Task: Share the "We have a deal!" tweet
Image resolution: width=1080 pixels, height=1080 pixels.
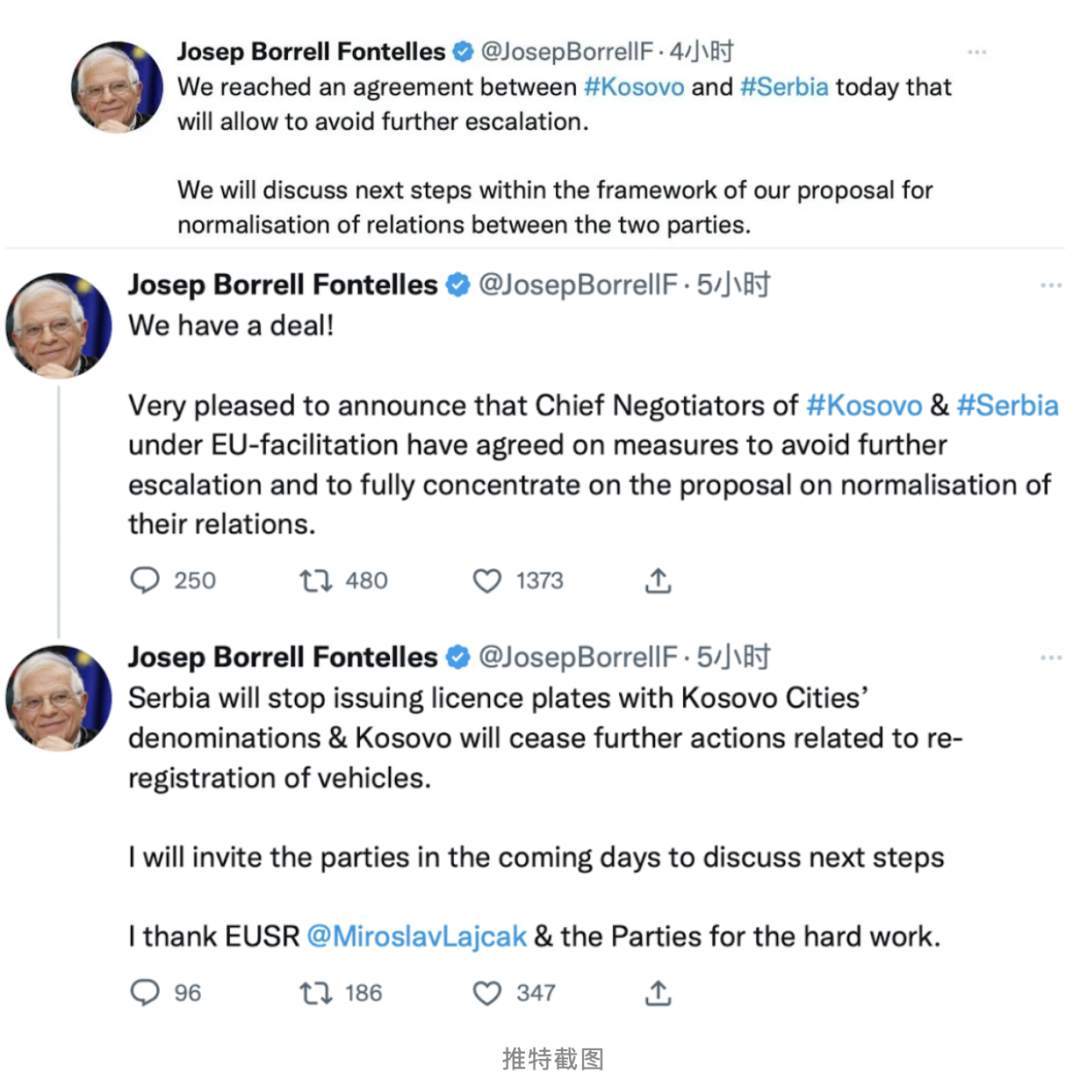Action: point(657,581)
